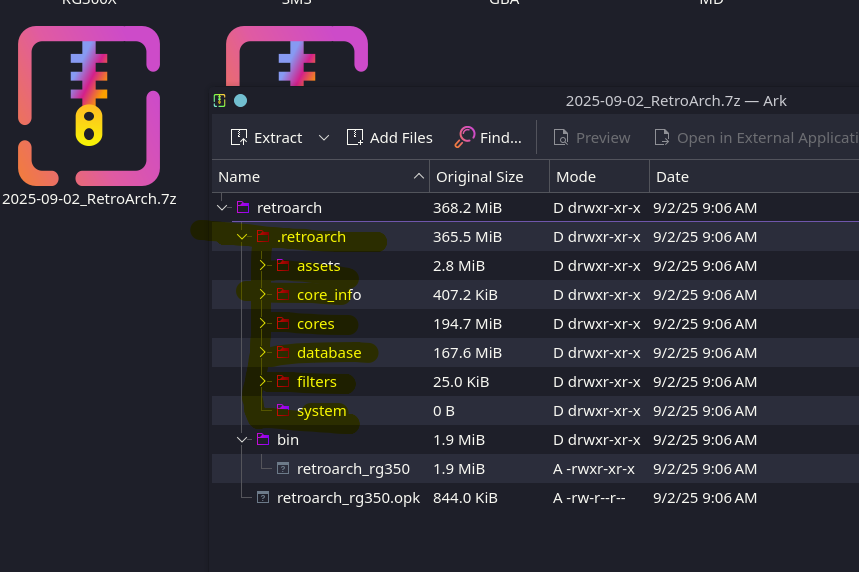The width and height of the screenshot is (859, 572).
Task: Expand the filters folder
Action: click(x=262, y=382)
